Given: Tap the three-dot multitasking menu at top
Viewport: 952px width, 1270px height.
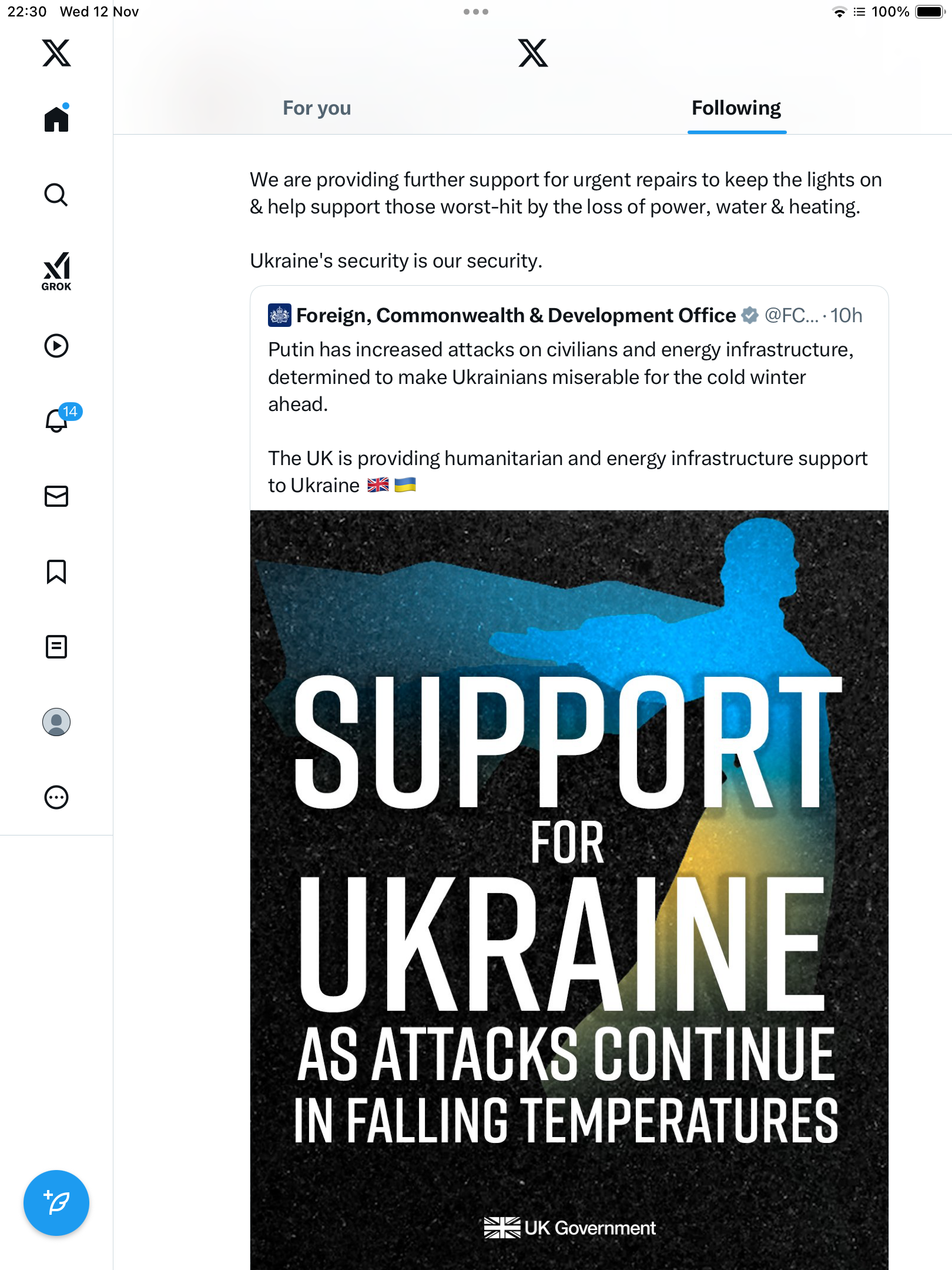Looking at the screenshot, I should [476, 12].
